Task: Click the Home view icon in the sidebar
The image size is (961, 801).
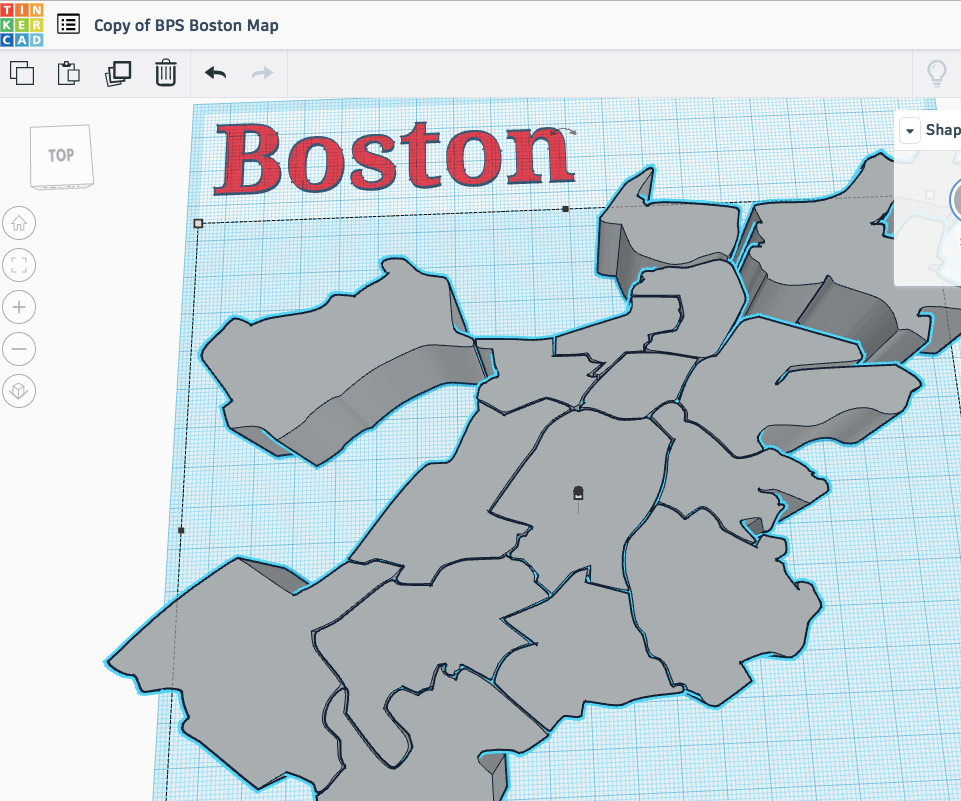Action: 19,223
